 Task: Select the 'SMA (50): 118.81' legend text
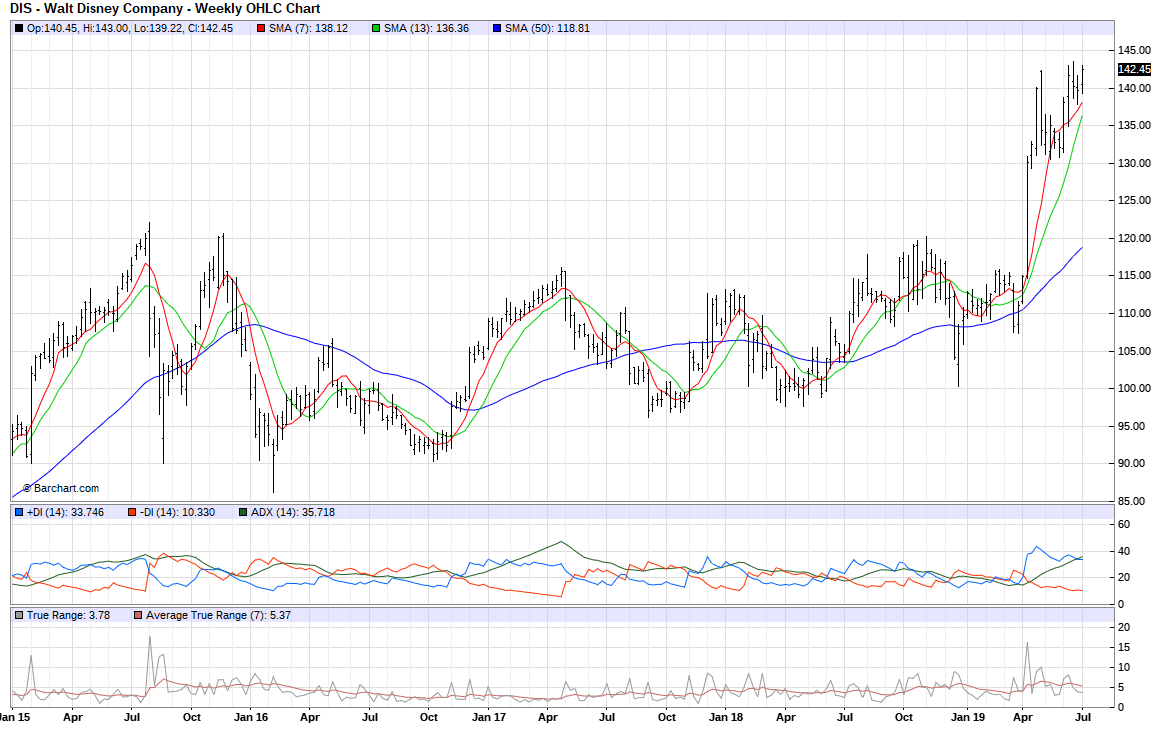[x=547, y=29]
